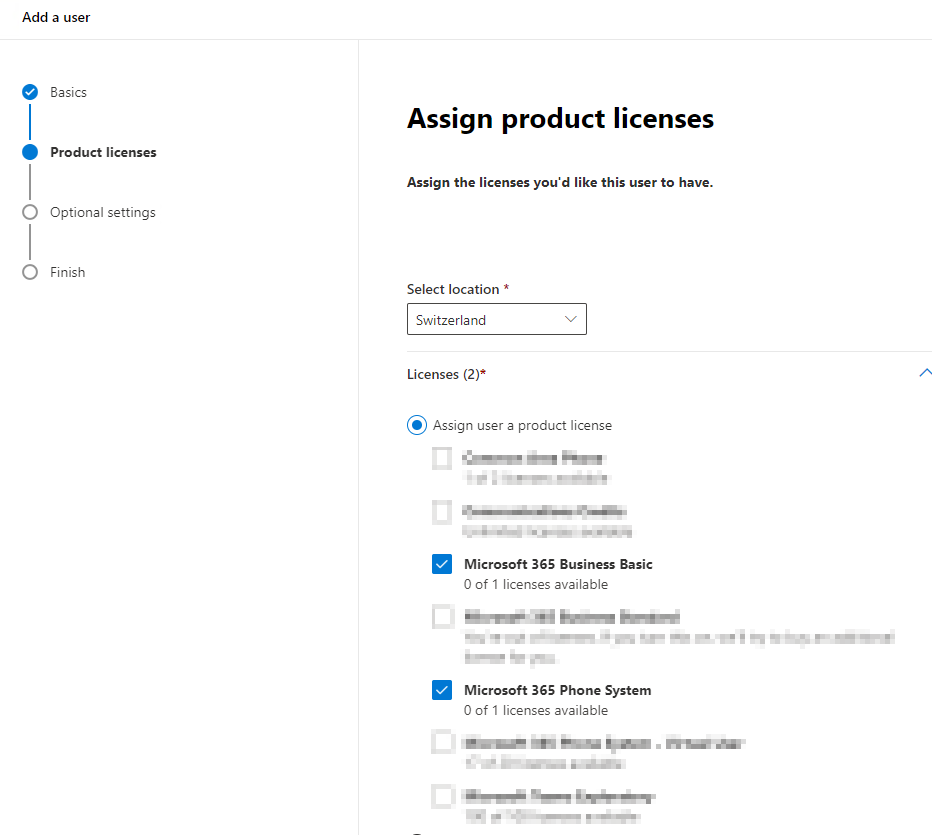Click the Finish step circle

[30, 272]
